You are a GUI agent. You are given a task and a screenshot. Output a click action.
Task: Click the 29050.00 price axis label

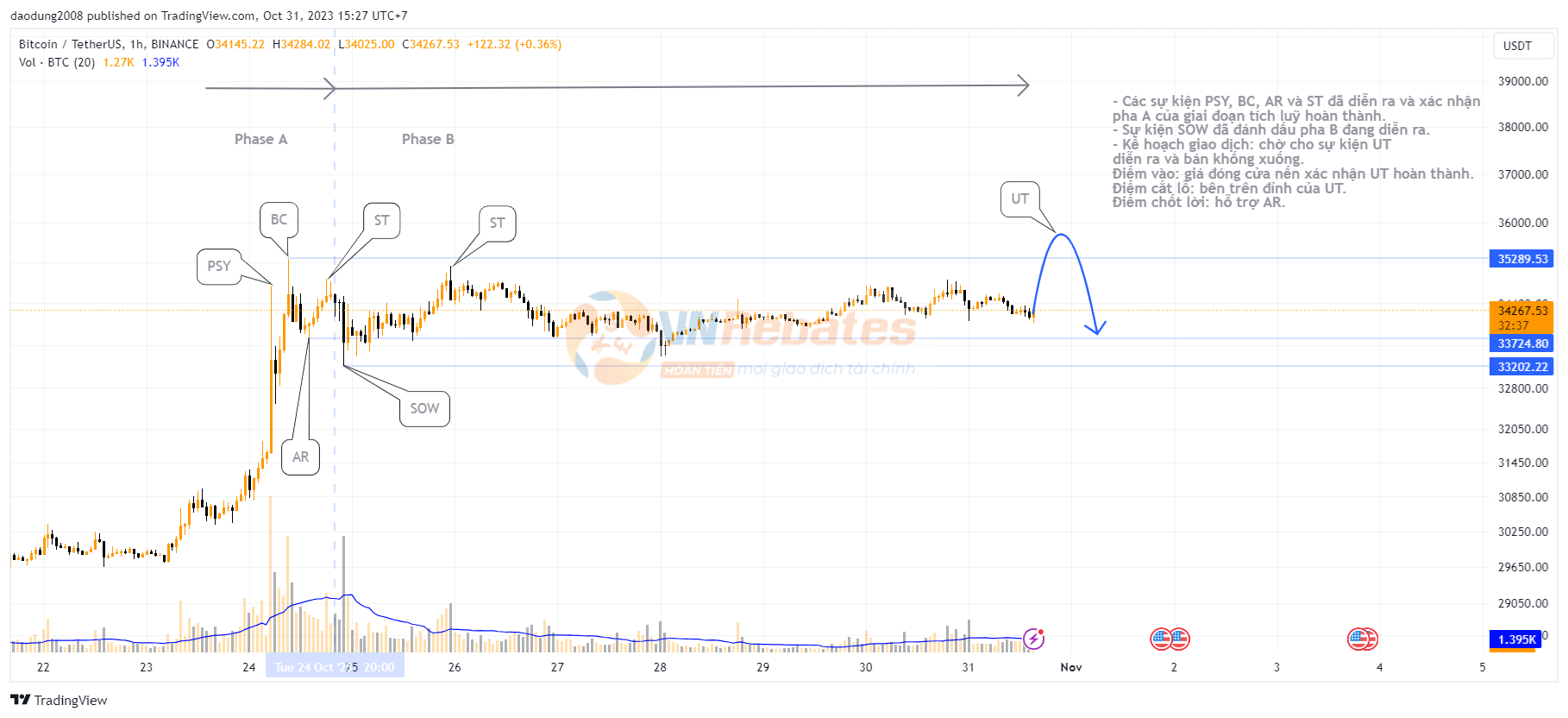click(x=1523, y=603)
